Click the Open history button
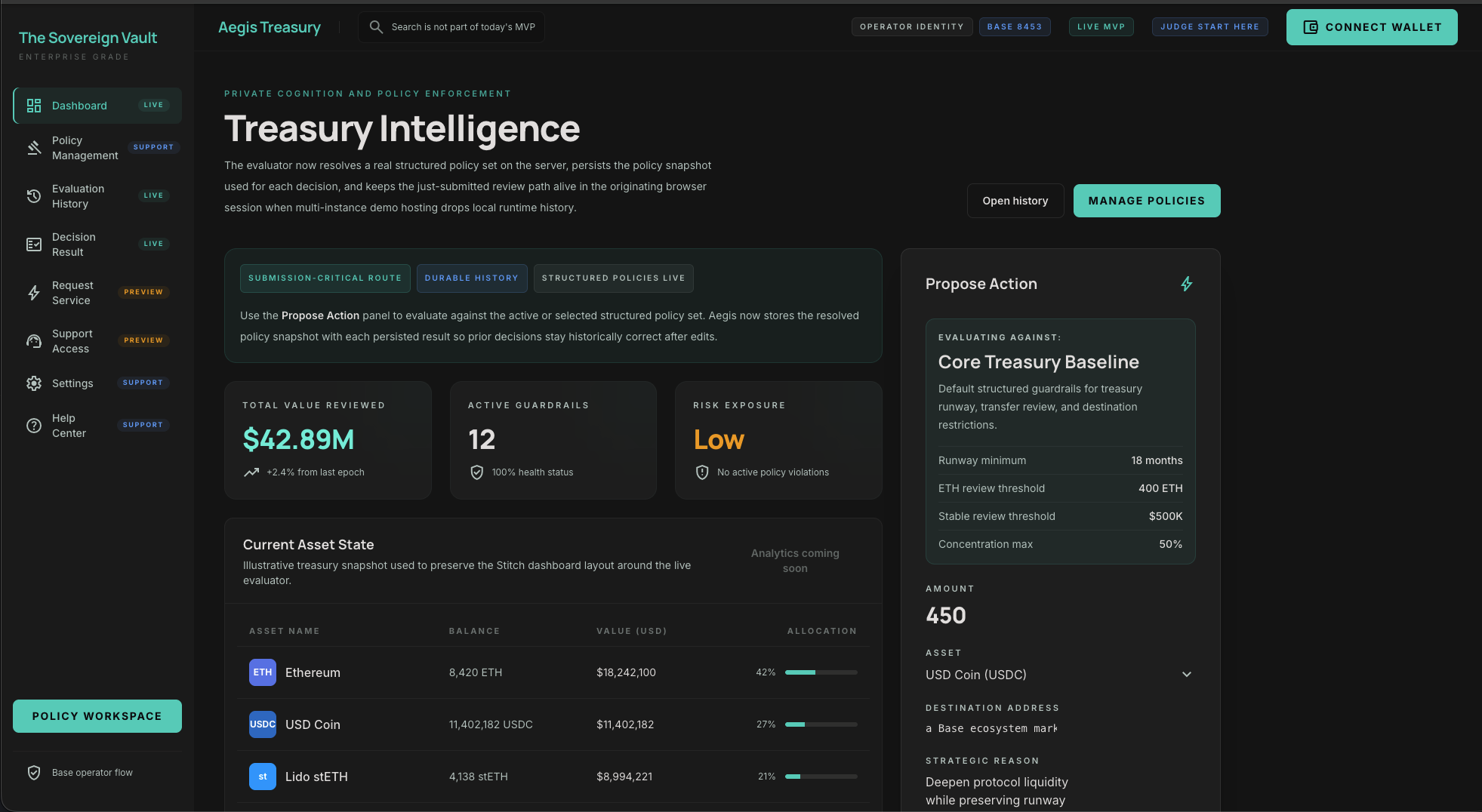The image size is (1482, 812). (x=1015, y=201)
